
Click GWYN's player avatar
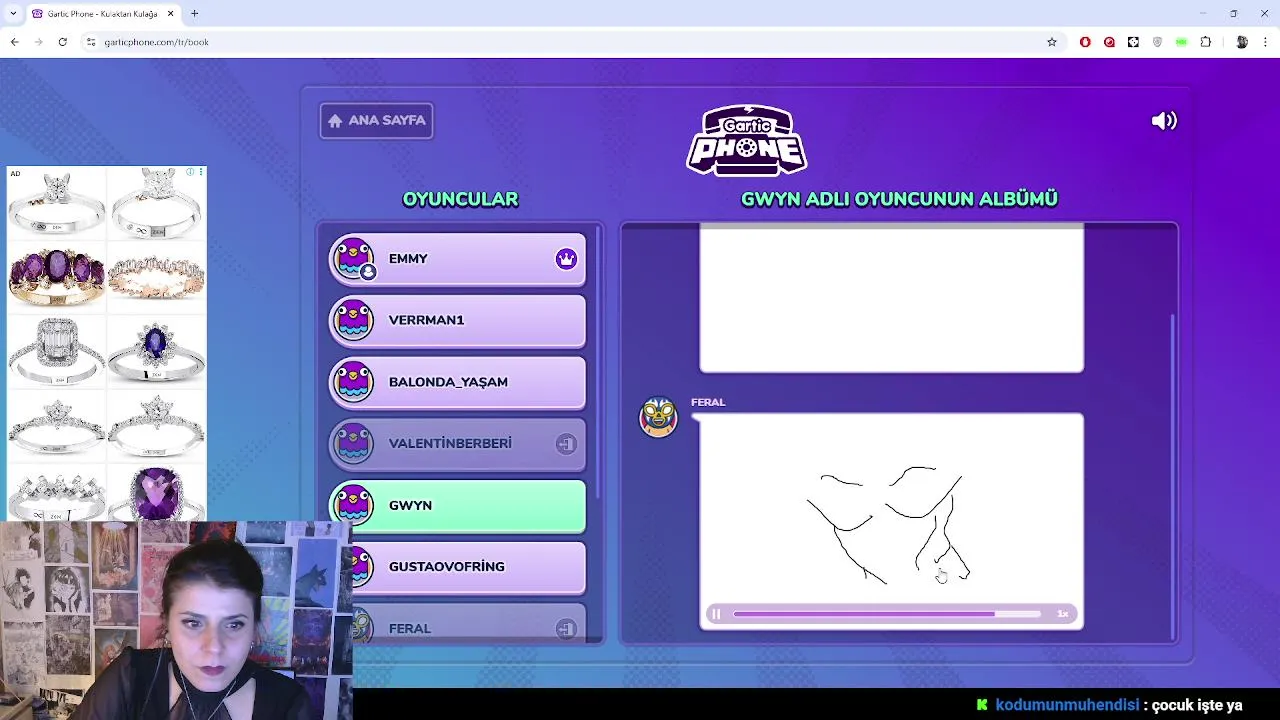(354, 505)
